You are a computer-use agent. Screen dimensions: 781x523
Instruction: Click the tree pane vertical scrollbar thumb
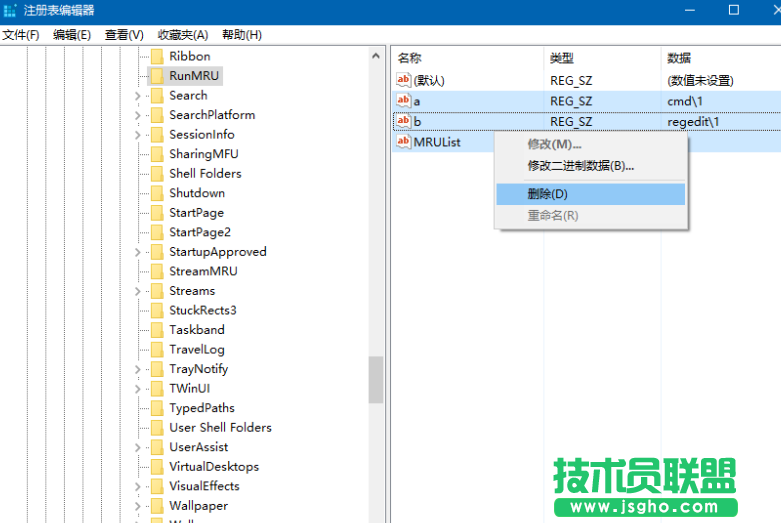[x=376, y=380]
